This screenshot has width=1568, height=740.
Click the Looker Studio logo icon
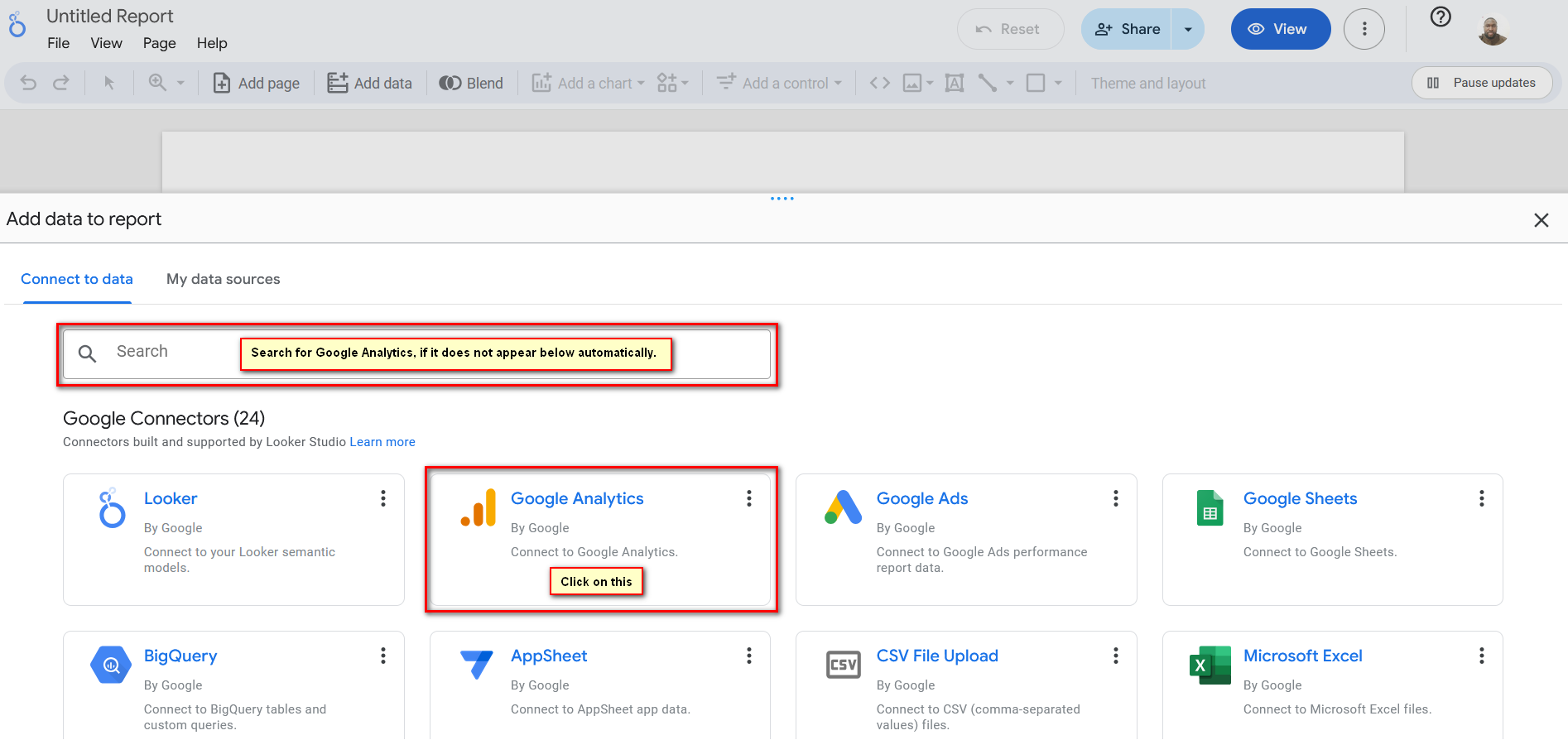pos(17,25)
